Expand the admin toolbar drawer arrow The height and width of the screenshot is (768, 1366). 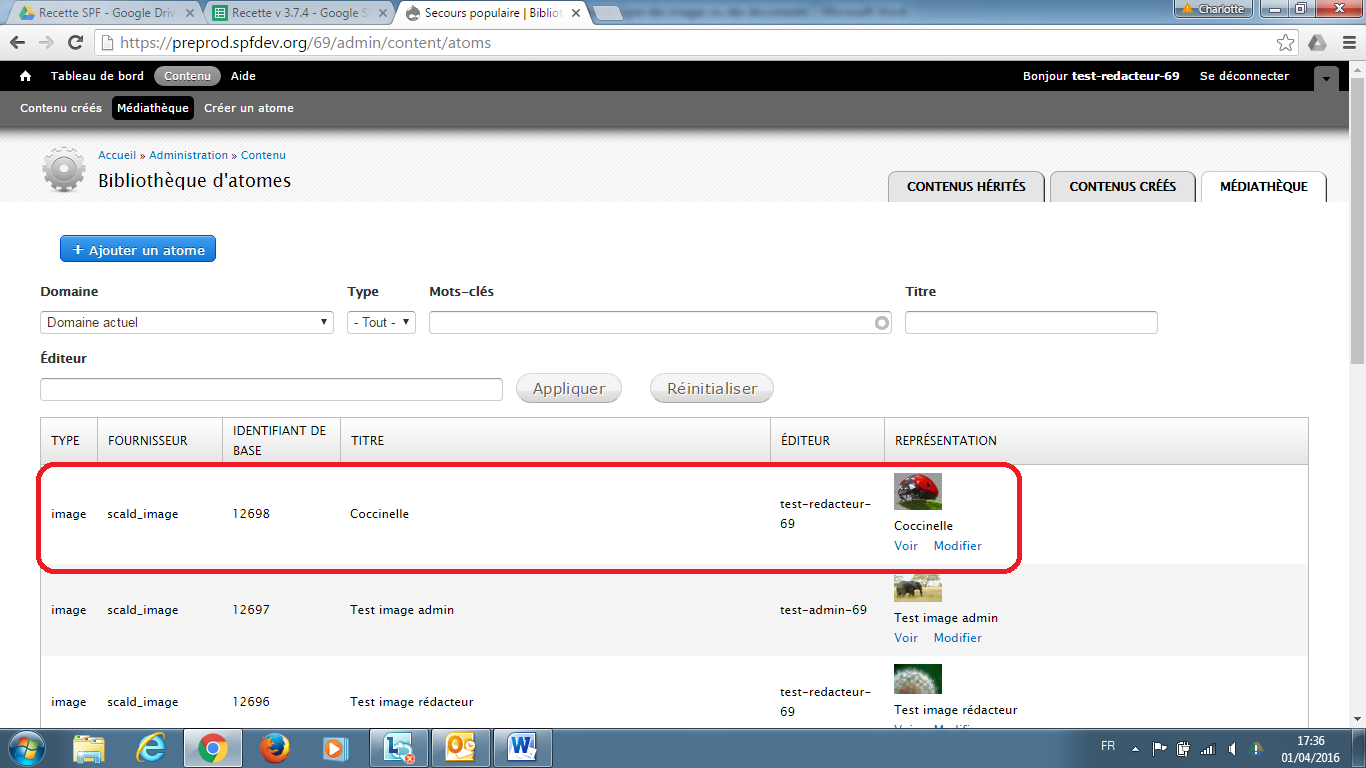1326,77
